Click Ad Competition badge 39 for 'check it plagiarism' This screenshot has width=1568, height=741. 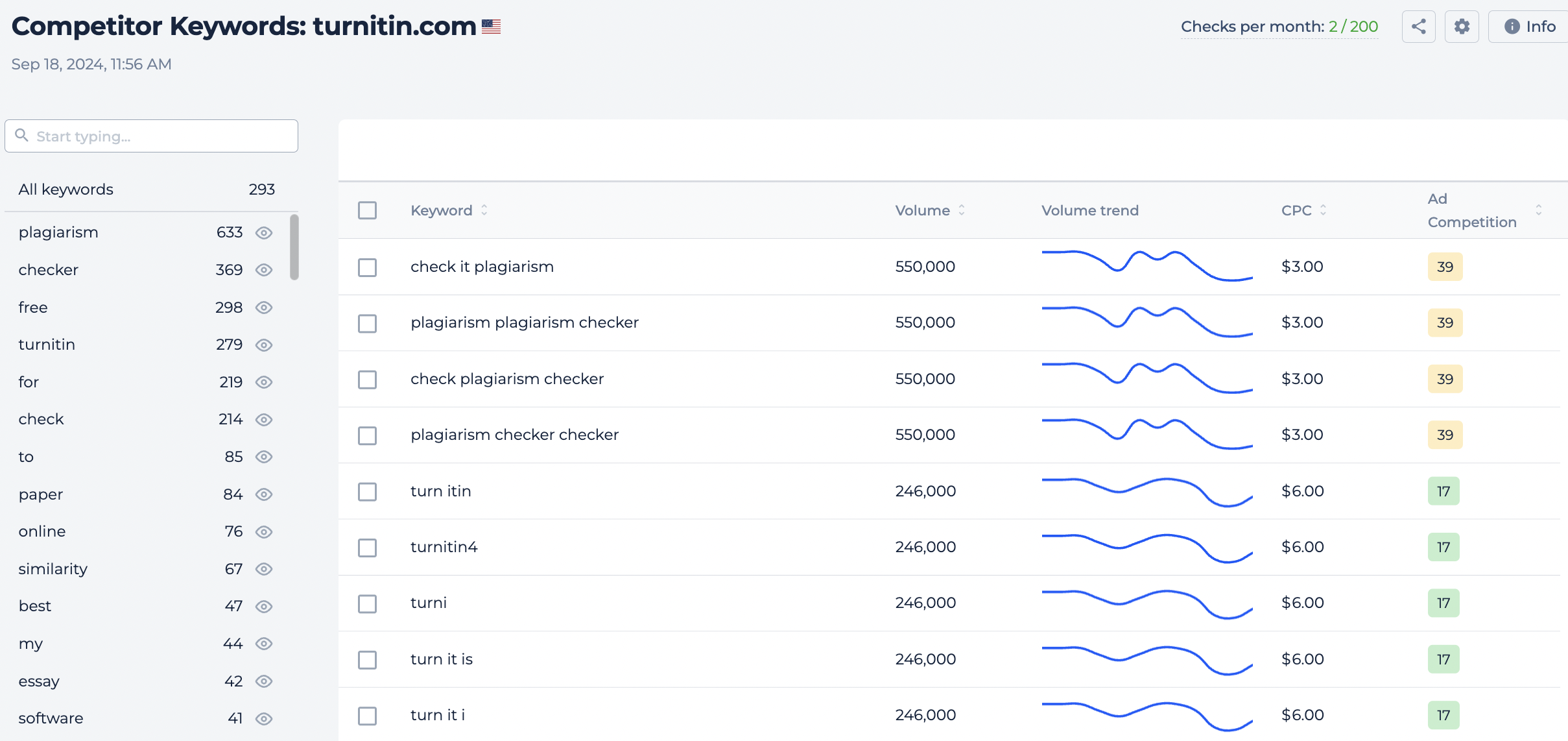pos(1445,267)
